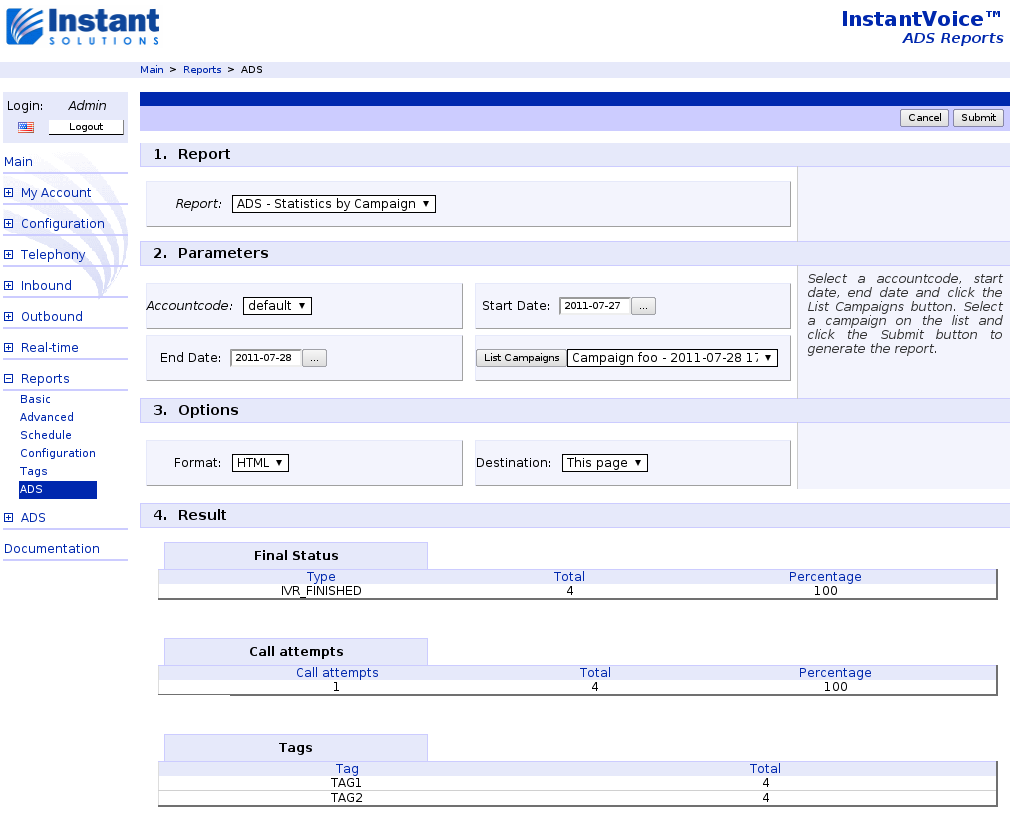Expand the My Account plus icon

coord(9,193)
